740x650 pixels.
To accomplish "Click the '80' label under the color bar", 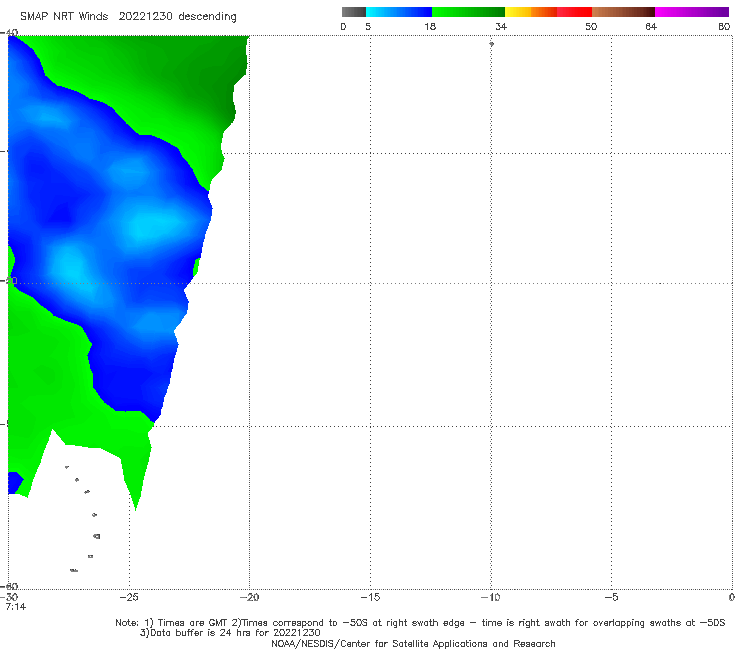I will click(x=724, y=27).
